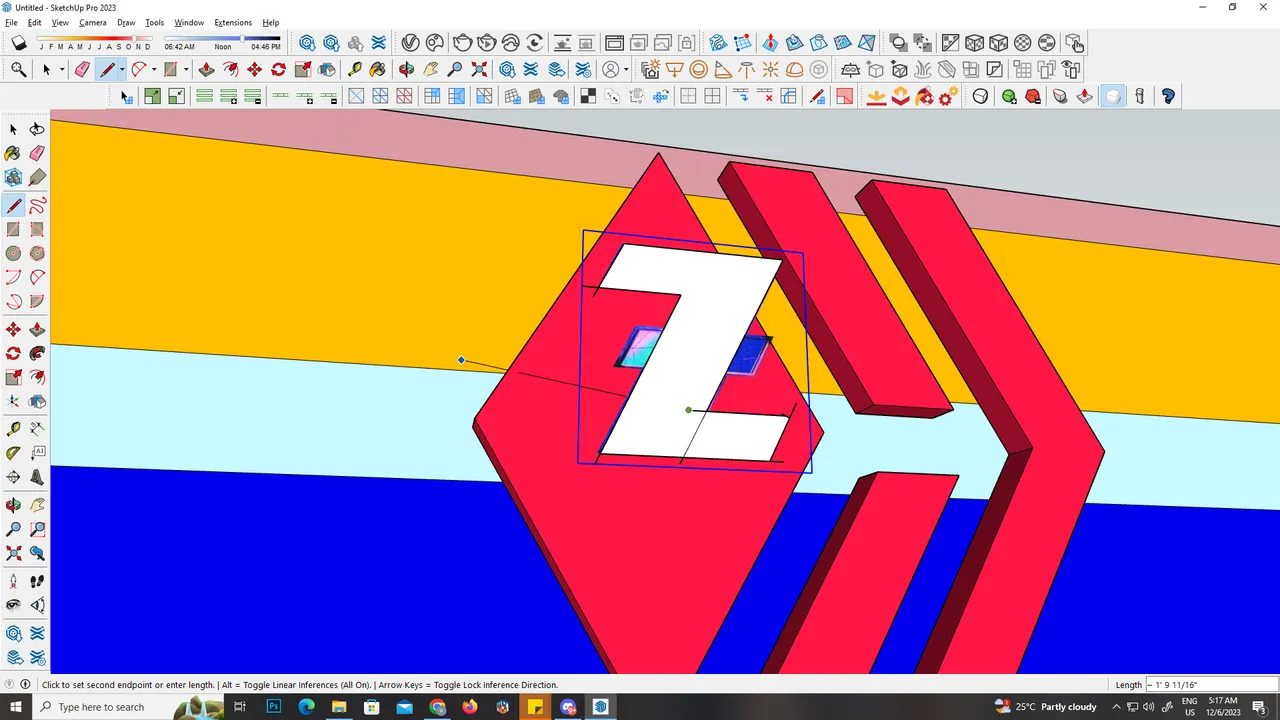Click the Rectangle tool in left toolbar
Image resolution: width=1280 pixels, height=720 pixels.
(13, 229)
